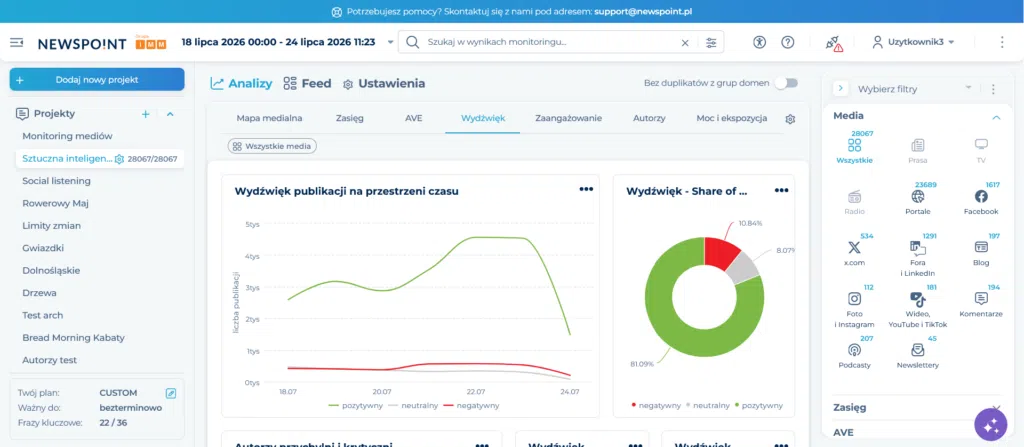Collapse the Projekty list chevron
The image size is (1024, 447).
click(x=170, y=114)
